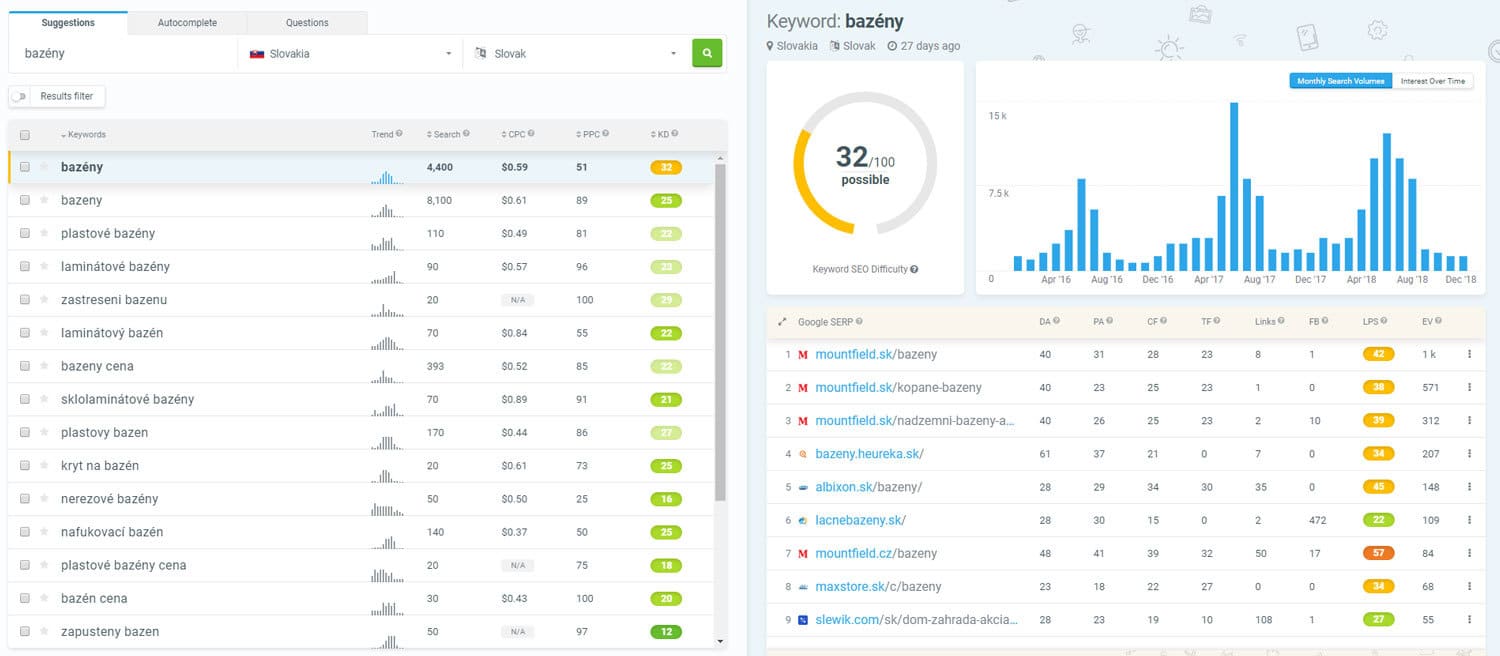This screenshot has width=1500, height=656.
Task: Open more options for bazeny.heureka.sk row
Action: 1469,454
